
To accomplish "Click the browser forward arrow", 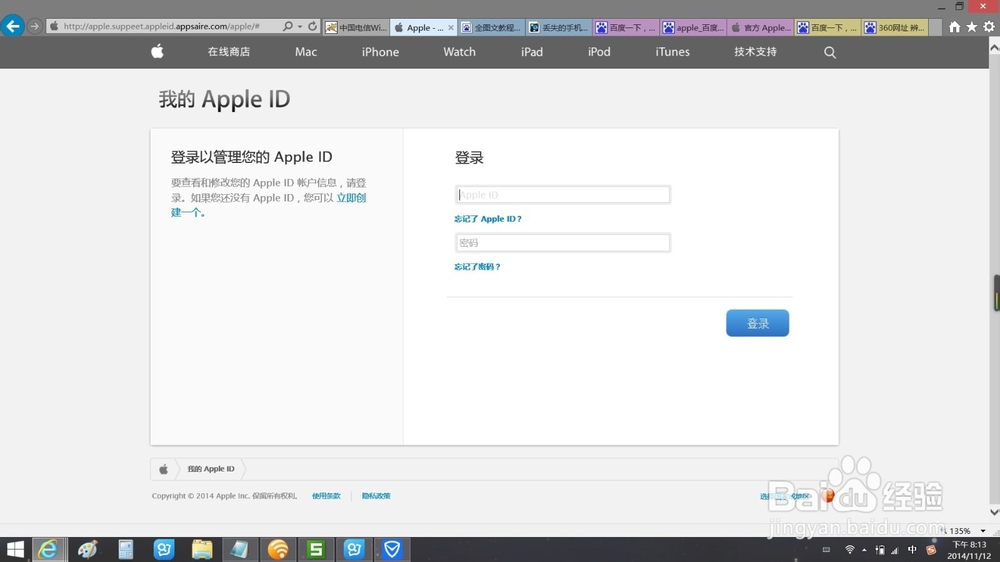I will tap(34, 26).
